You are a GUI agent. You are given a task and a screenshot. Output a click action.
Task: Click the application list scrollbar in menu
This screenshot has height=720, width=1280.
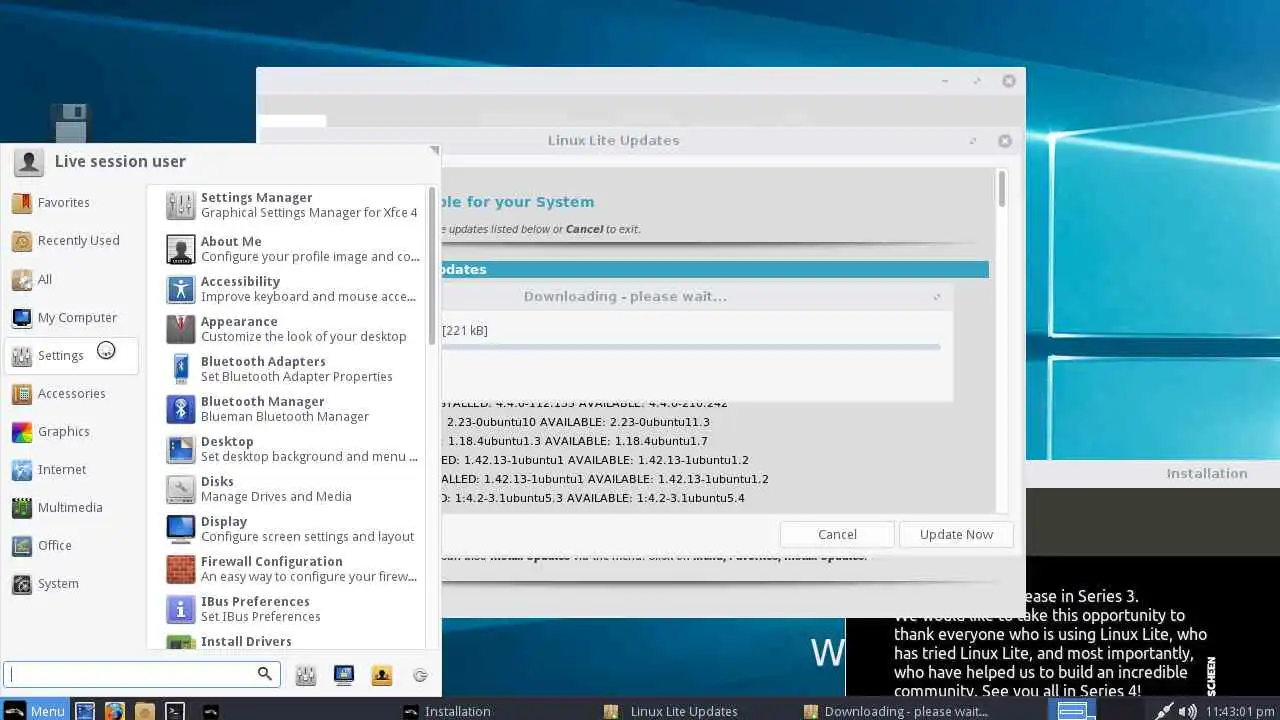point(432,266)
